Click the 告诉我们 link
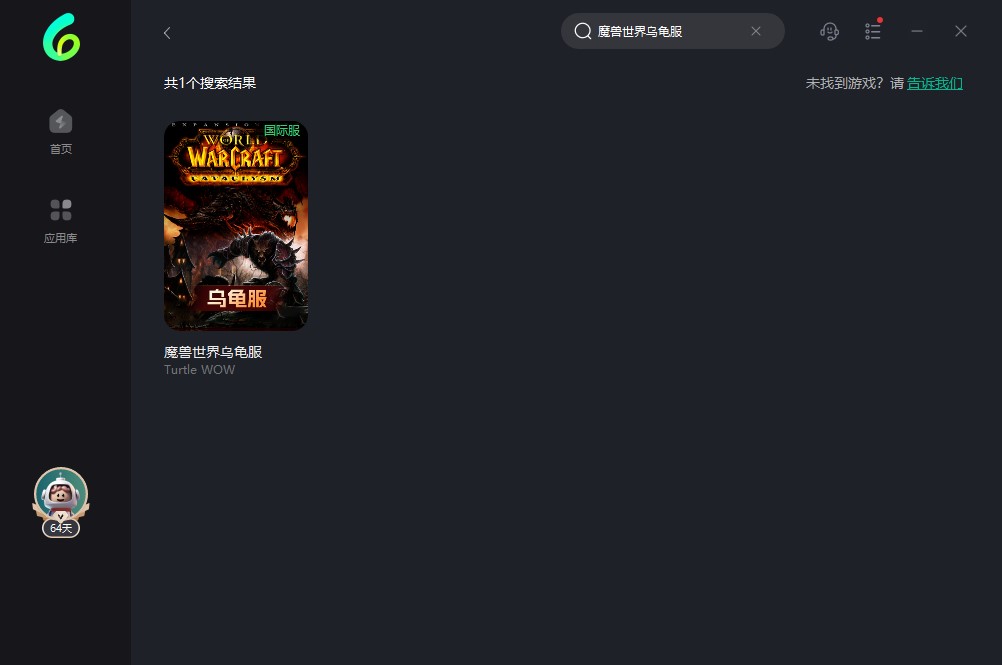The height and width of the screenshot is (665, 1002). coord(934,83)
